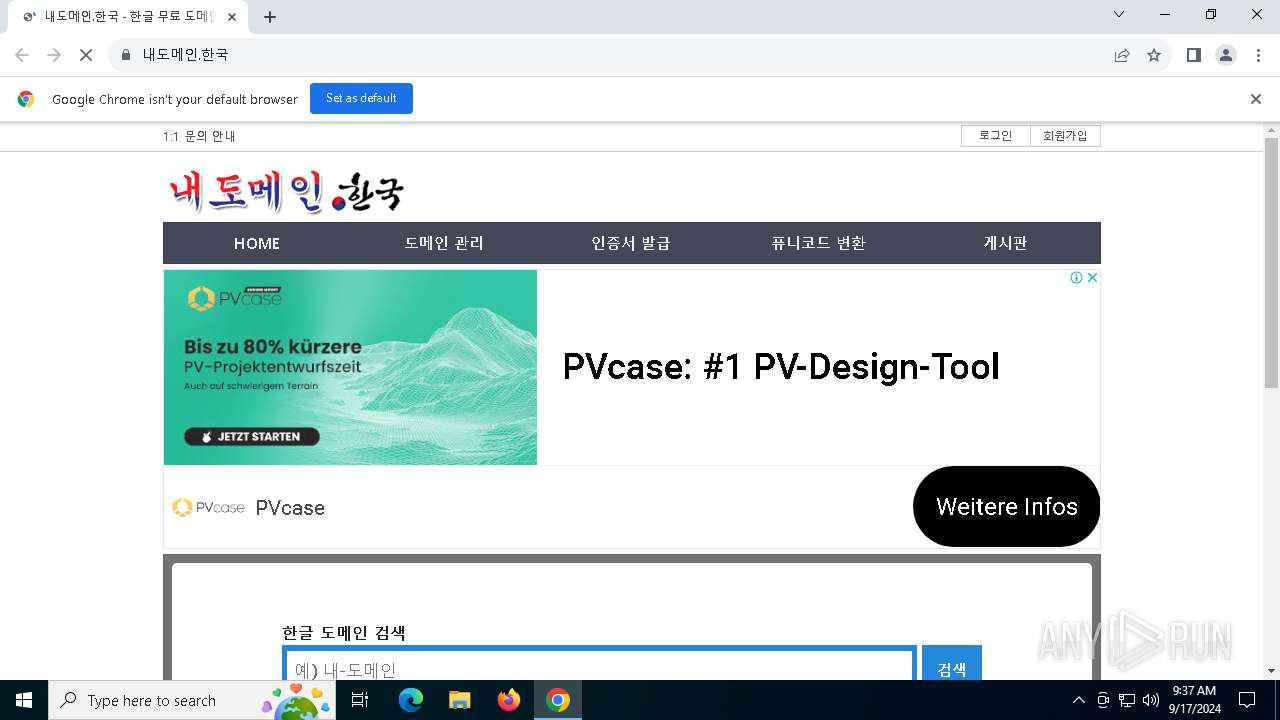
Task: Open PVcase: #1 PV-Design-Tool ad headline
Action: [x=781, y=367]
